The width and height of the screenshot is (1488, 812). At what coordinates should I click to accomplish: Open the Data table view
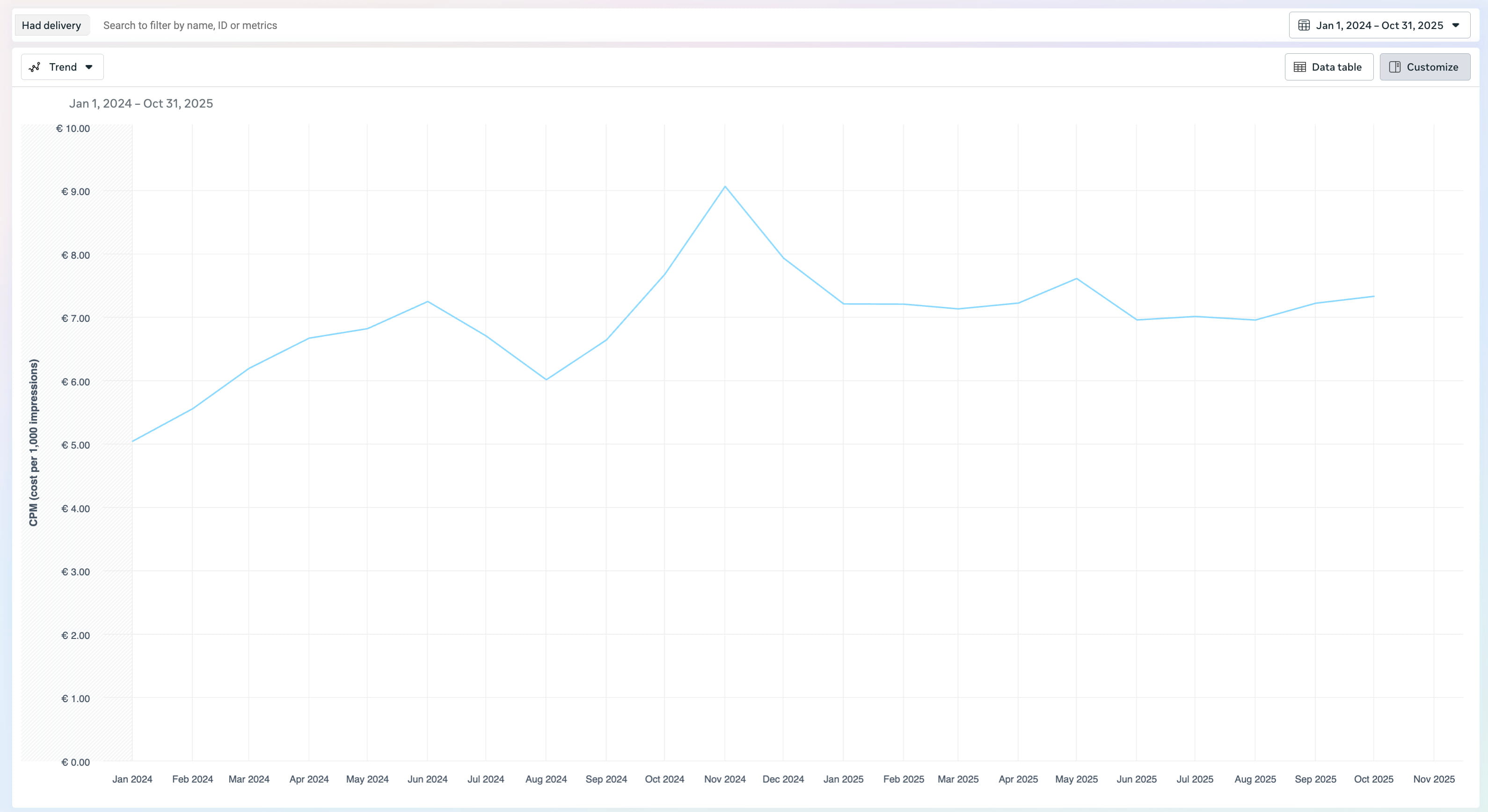(x=1328, y=67)
